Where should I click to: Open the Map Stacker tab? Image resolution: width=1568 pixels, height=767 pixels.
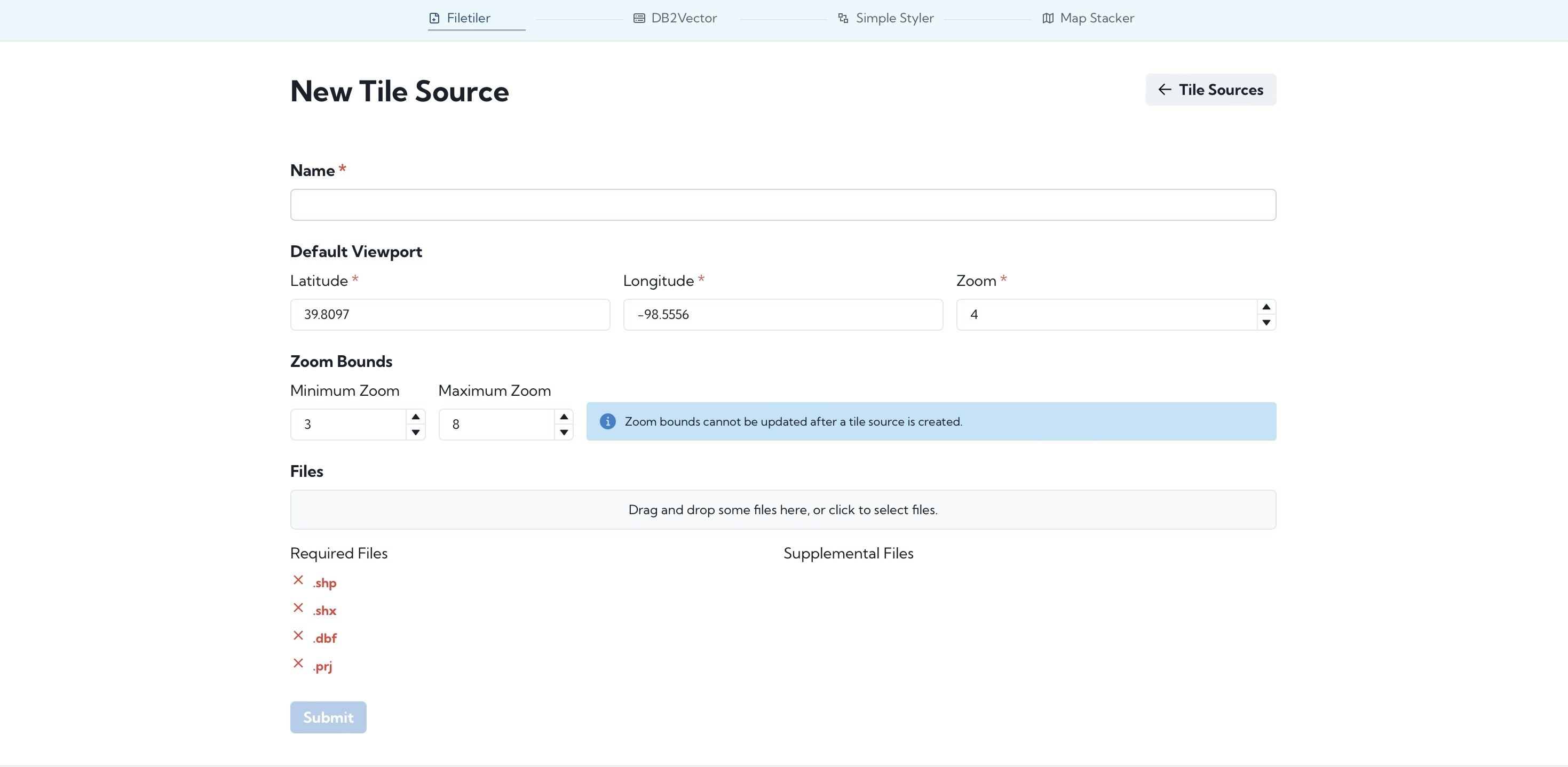(1088, 18)
